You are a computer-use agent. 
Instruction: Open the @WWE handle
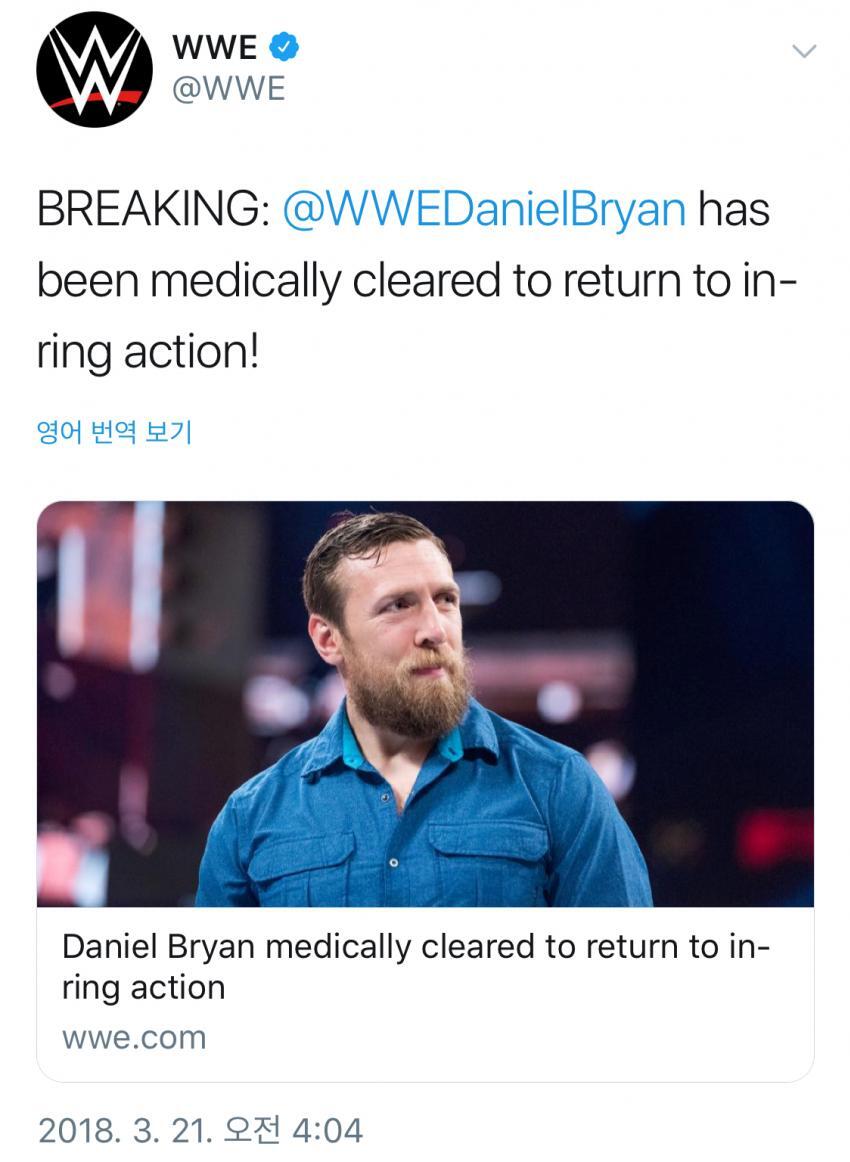click(229, 89)
